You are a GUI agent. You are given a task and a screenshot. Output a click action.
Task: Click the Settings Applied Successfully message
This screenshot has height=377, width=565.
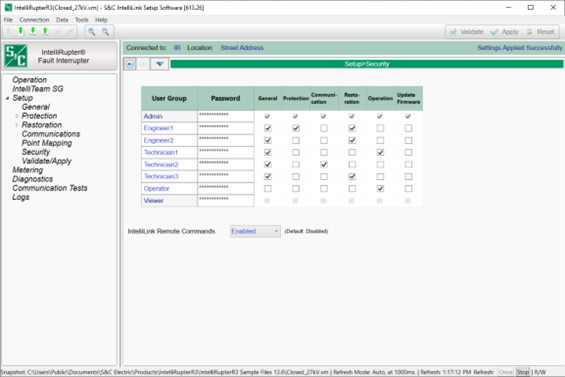520,48
